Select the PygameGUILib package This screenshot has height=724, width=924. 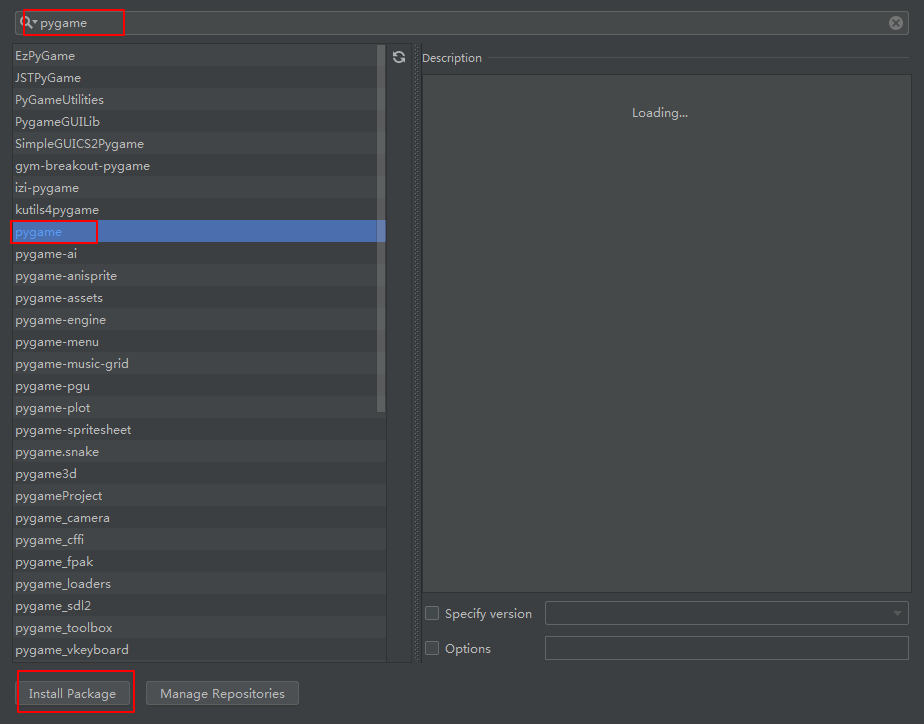tap(199, 121)
